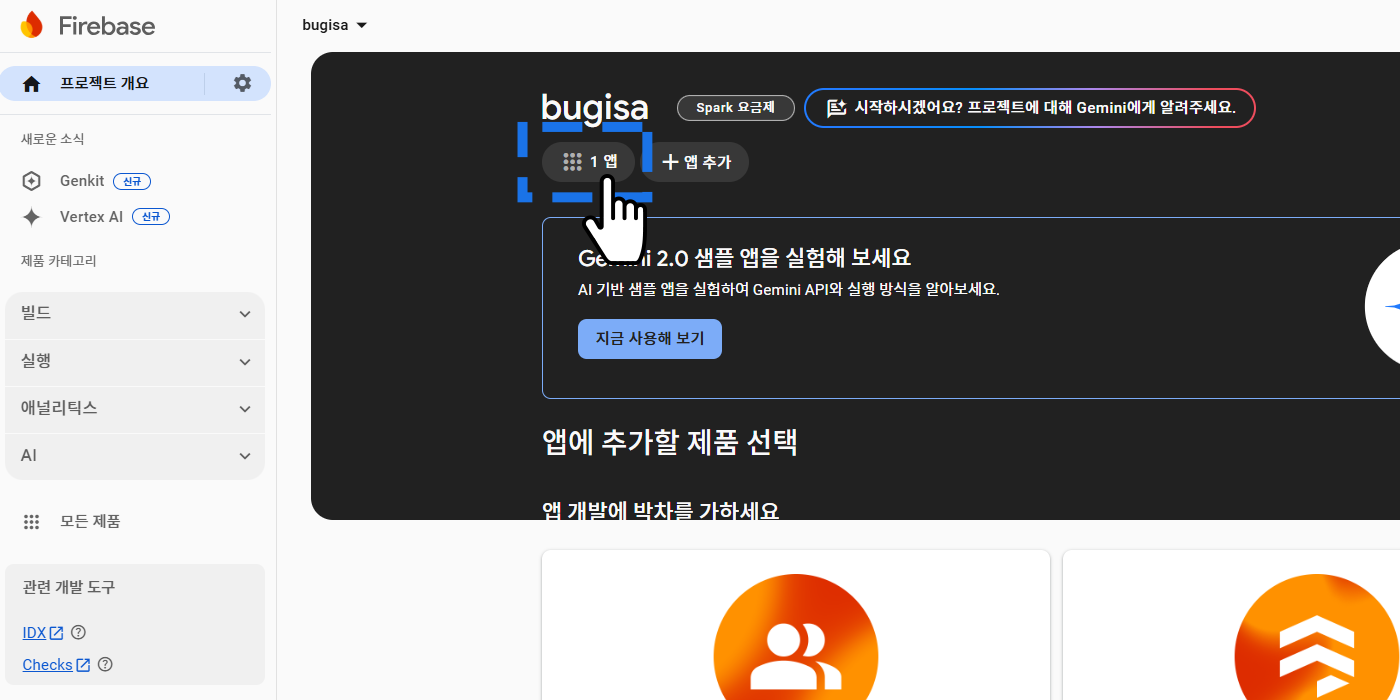
Task: Open 모든 제품 page
Action: pyautogui.click(x=90, y=522)
